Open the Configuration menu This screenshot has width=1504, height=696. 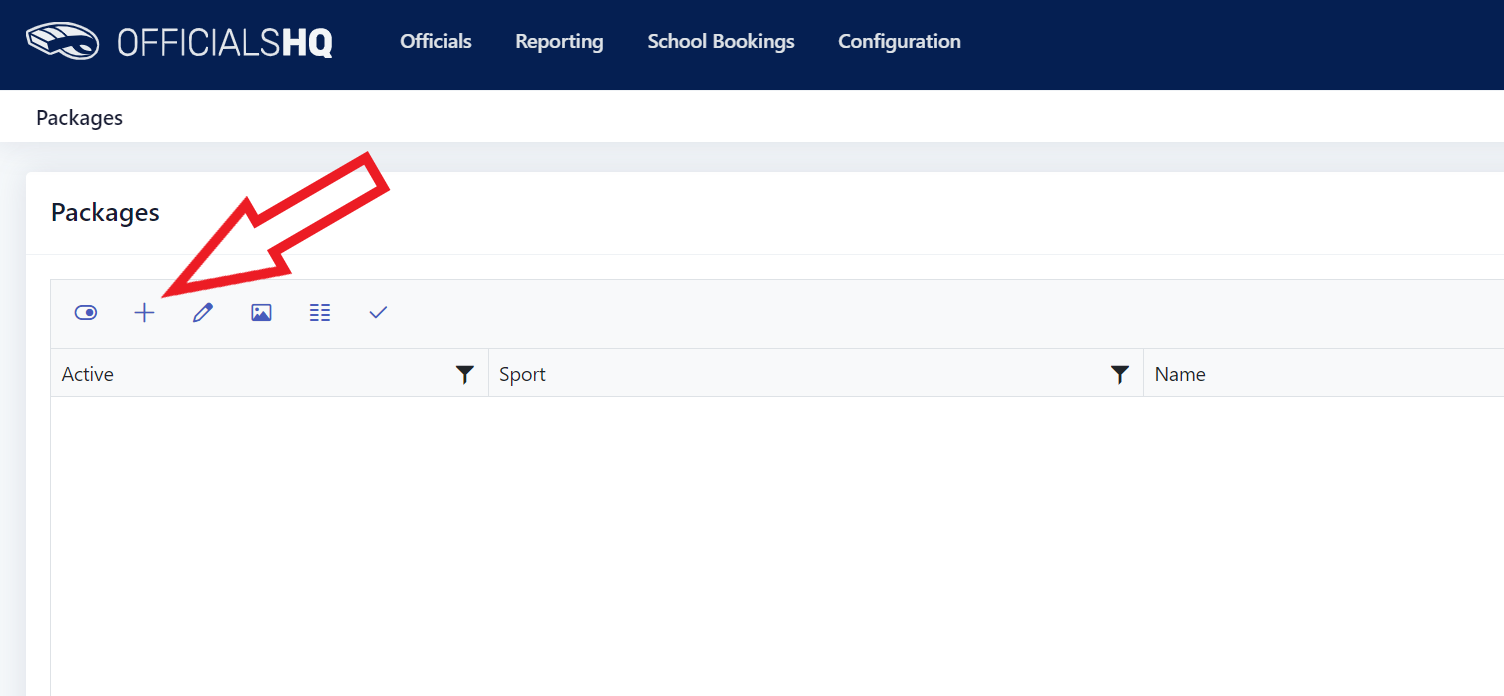pyautogui.click(x=899, y=41)
